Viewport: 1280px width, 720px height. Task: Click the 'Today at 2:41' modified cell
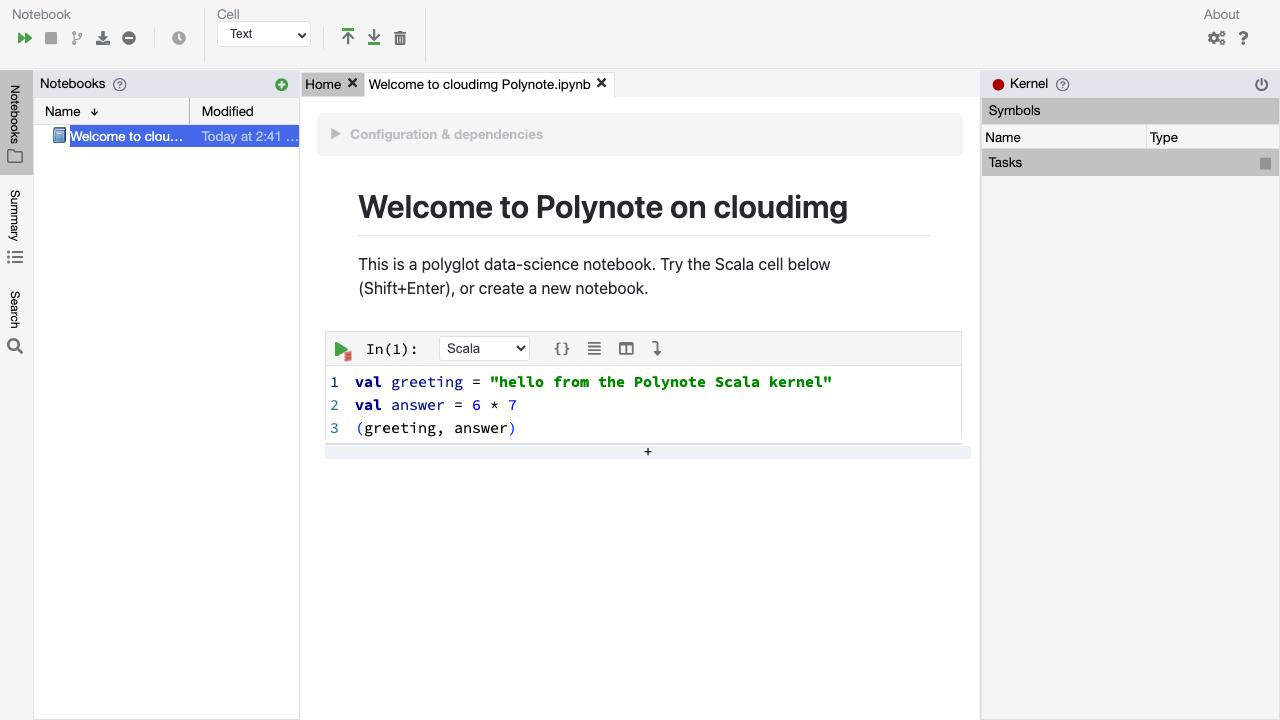click(x=249, y=136)
